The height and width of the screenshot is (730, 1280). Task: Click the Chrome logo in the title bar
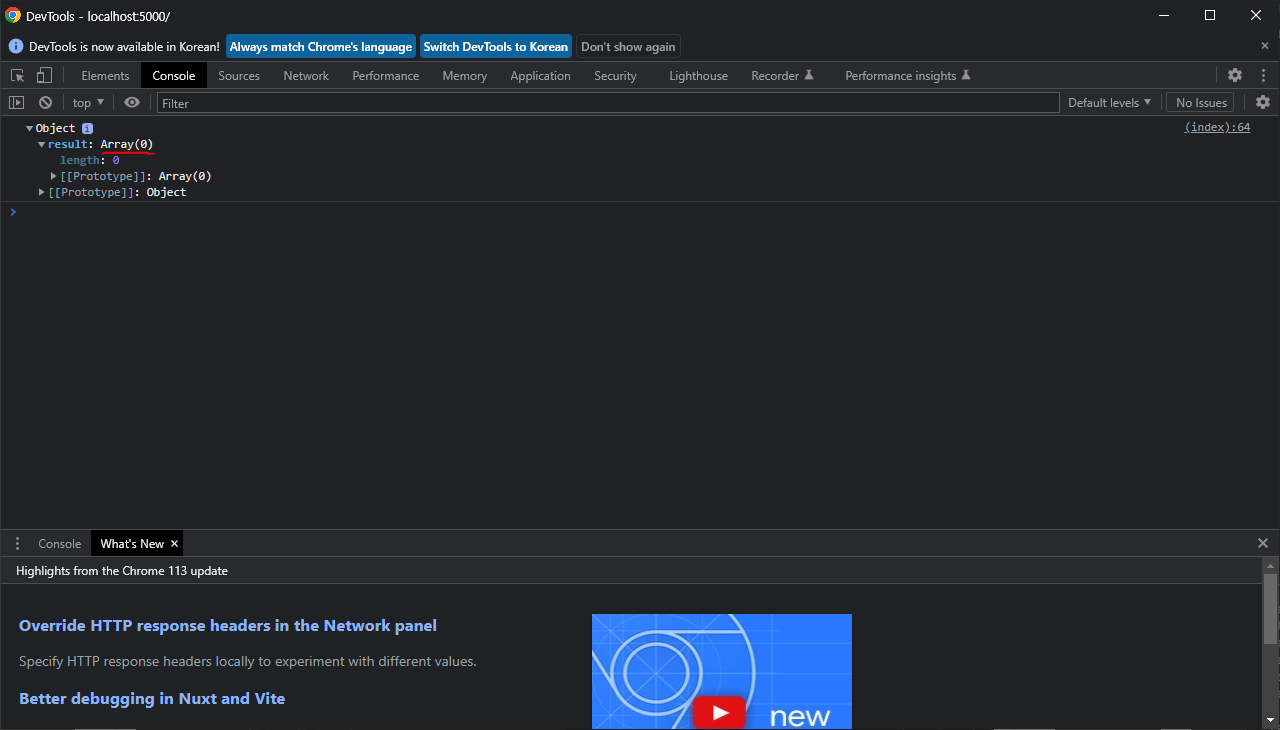point(13,16)
